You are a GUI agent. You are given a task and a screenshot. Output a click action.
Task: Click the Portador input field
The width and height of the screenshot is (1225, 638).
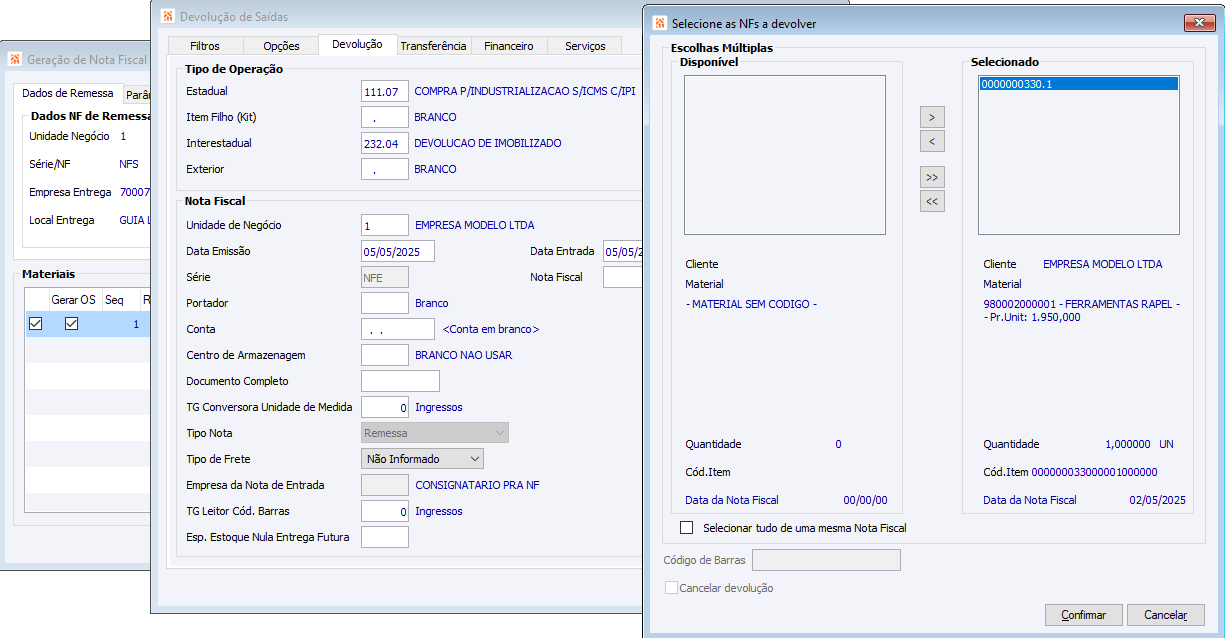click(384, 303)
